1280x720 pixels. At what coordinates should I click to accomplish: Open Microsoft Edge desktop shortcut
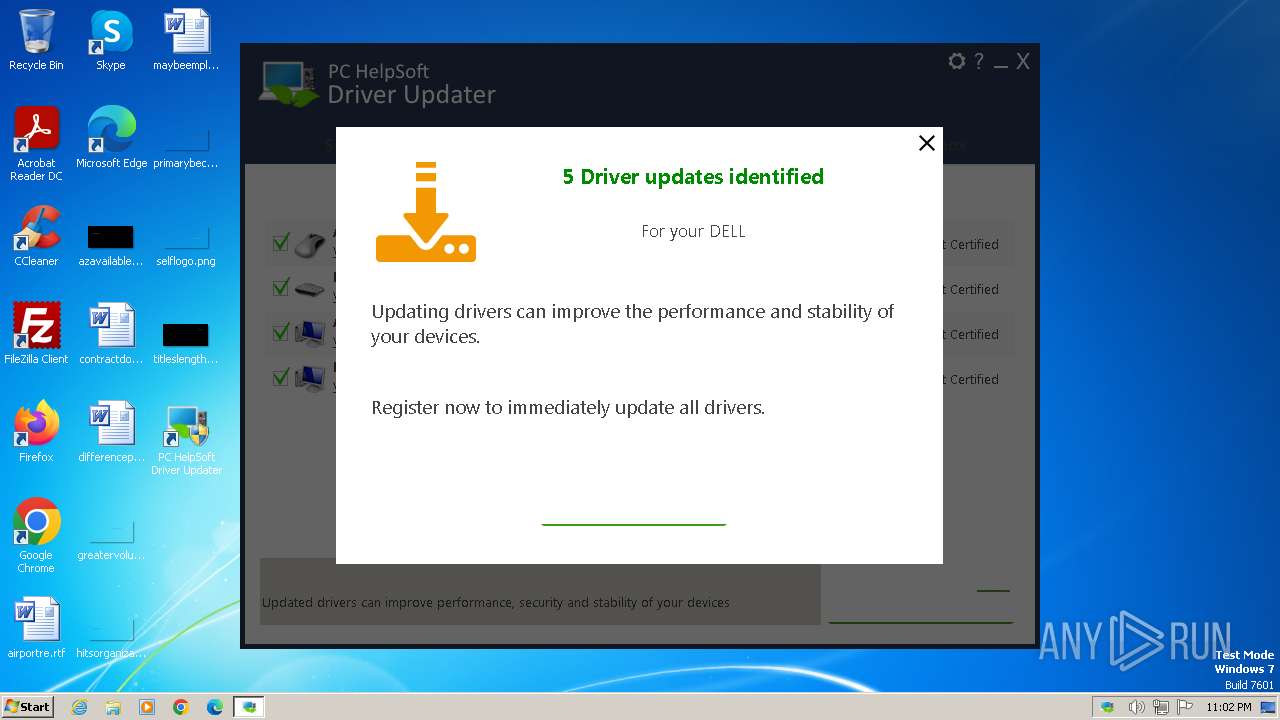pos(111,138)
